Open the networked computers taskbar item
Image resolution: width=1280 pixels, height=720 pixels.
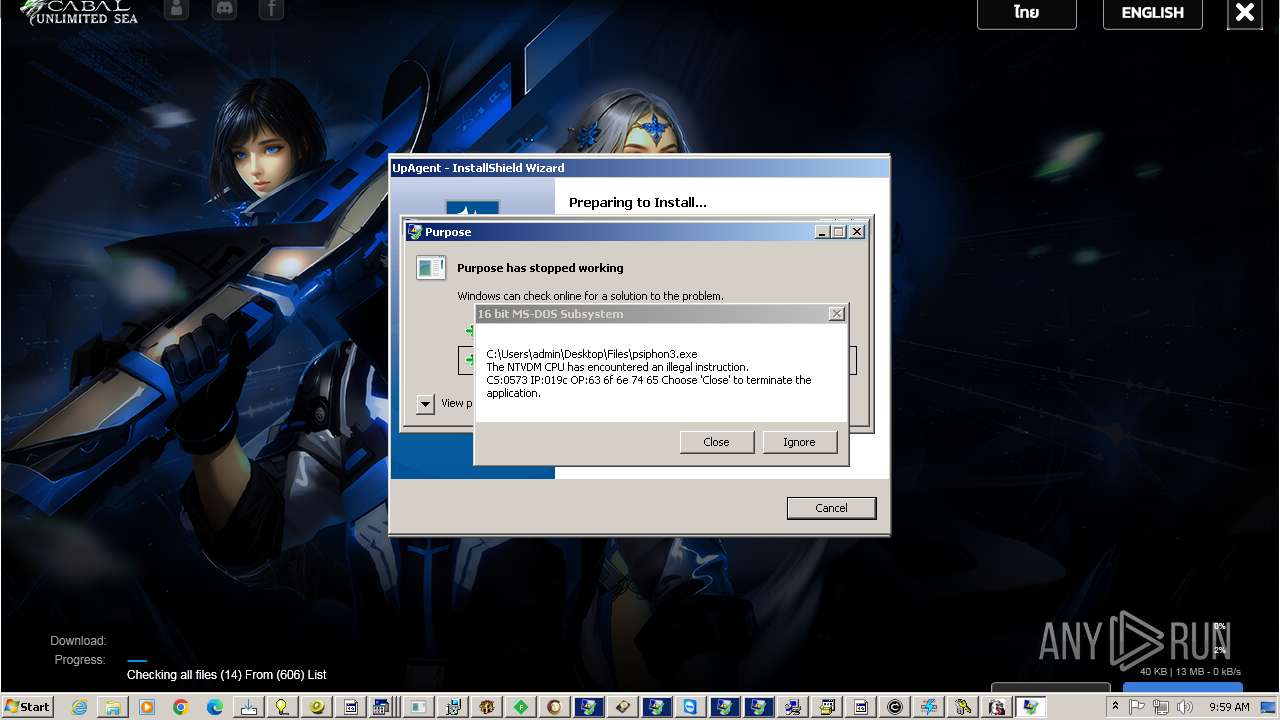click(x=792, y=707)
